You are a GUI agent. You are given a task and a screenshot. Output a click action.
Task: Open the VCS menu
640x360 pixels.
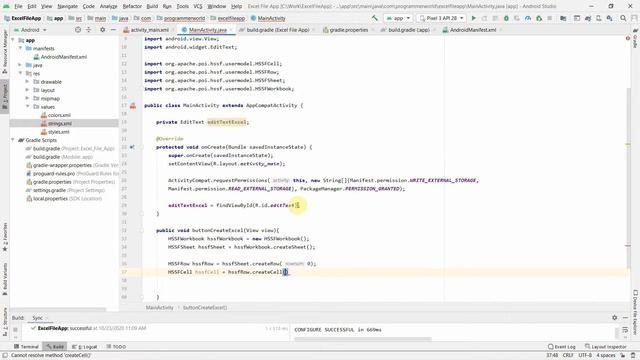click(198, 6)
